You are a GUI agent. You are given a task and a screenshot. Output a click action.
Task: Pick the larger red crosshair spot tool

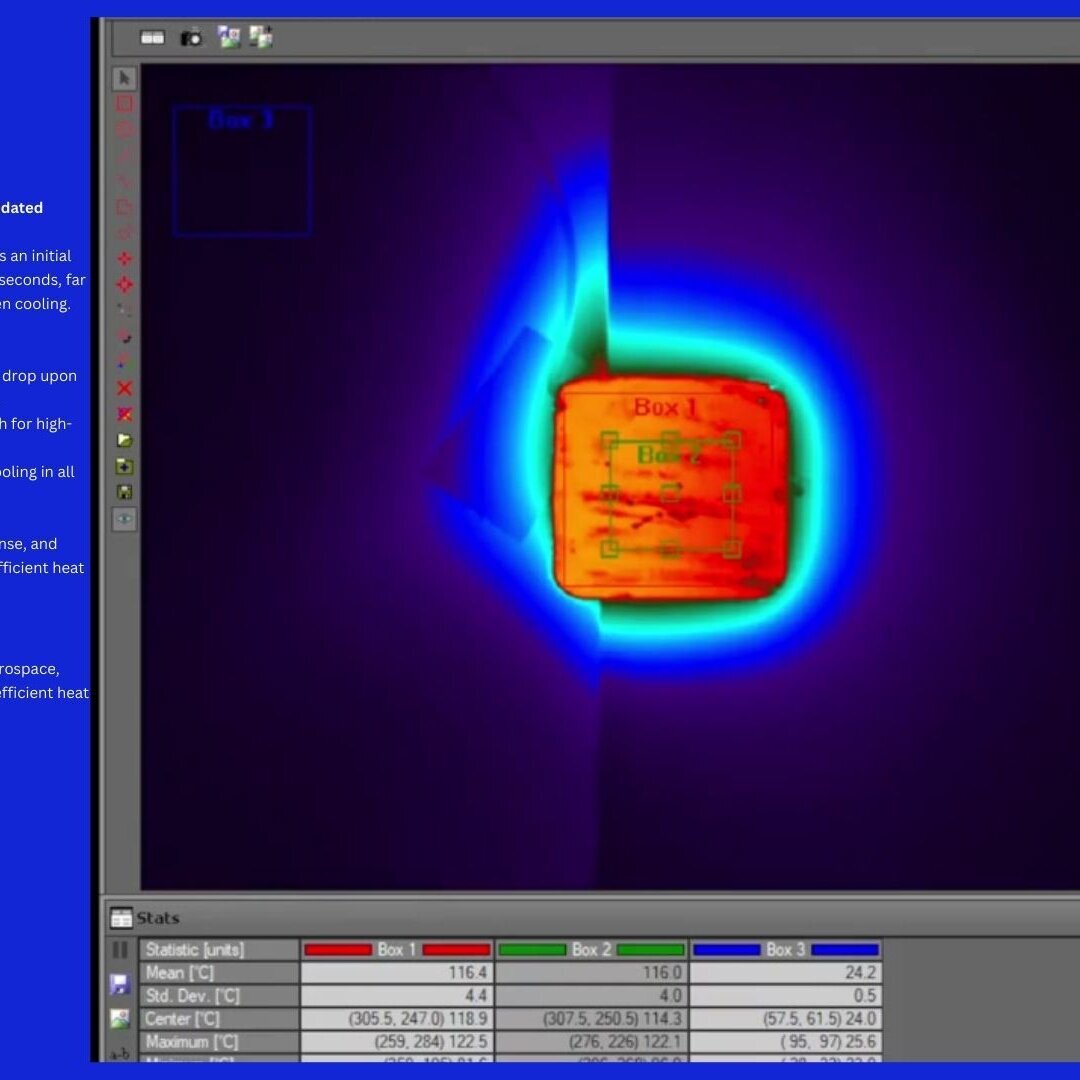pyautogui.click(x=125, y=284)
